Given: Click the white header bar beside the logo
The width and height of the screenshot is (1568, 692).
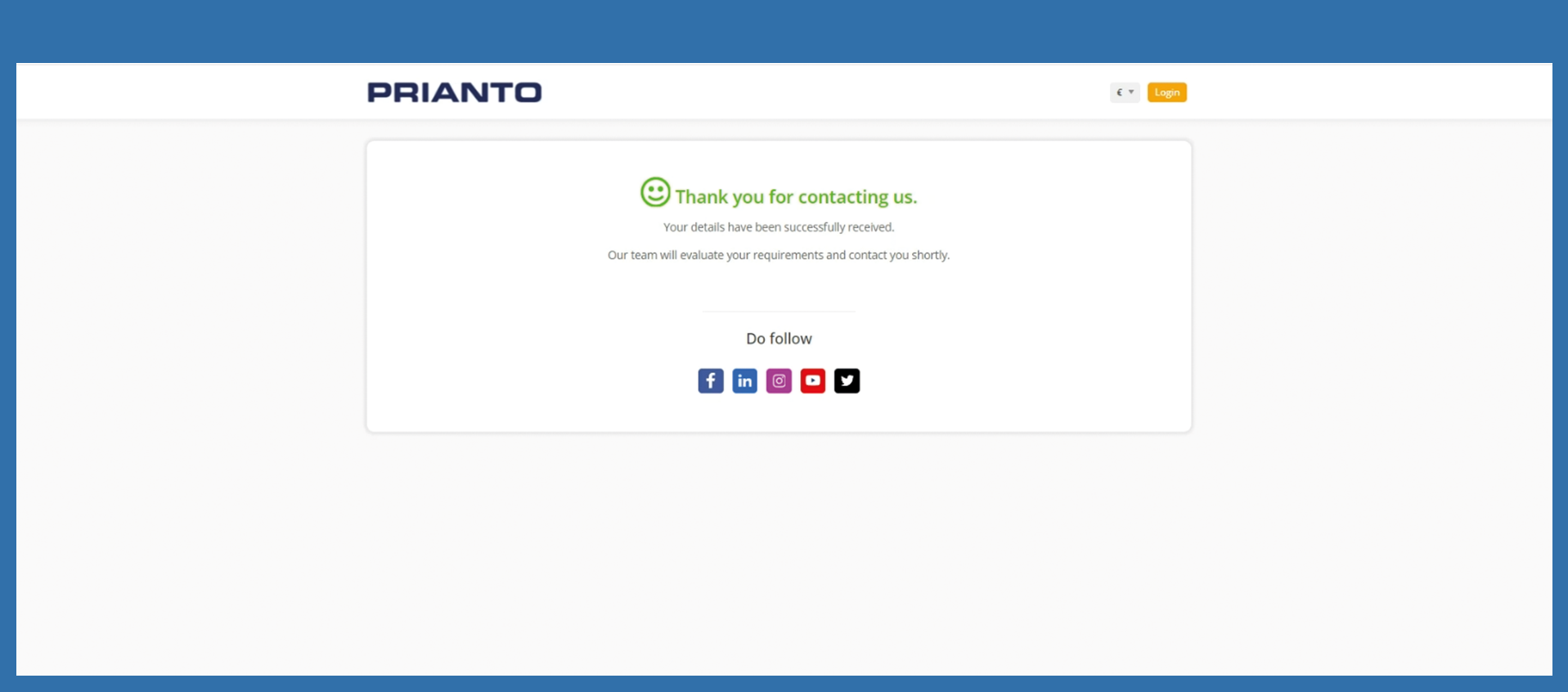Looking at the screenshot, I should point(818,92).
